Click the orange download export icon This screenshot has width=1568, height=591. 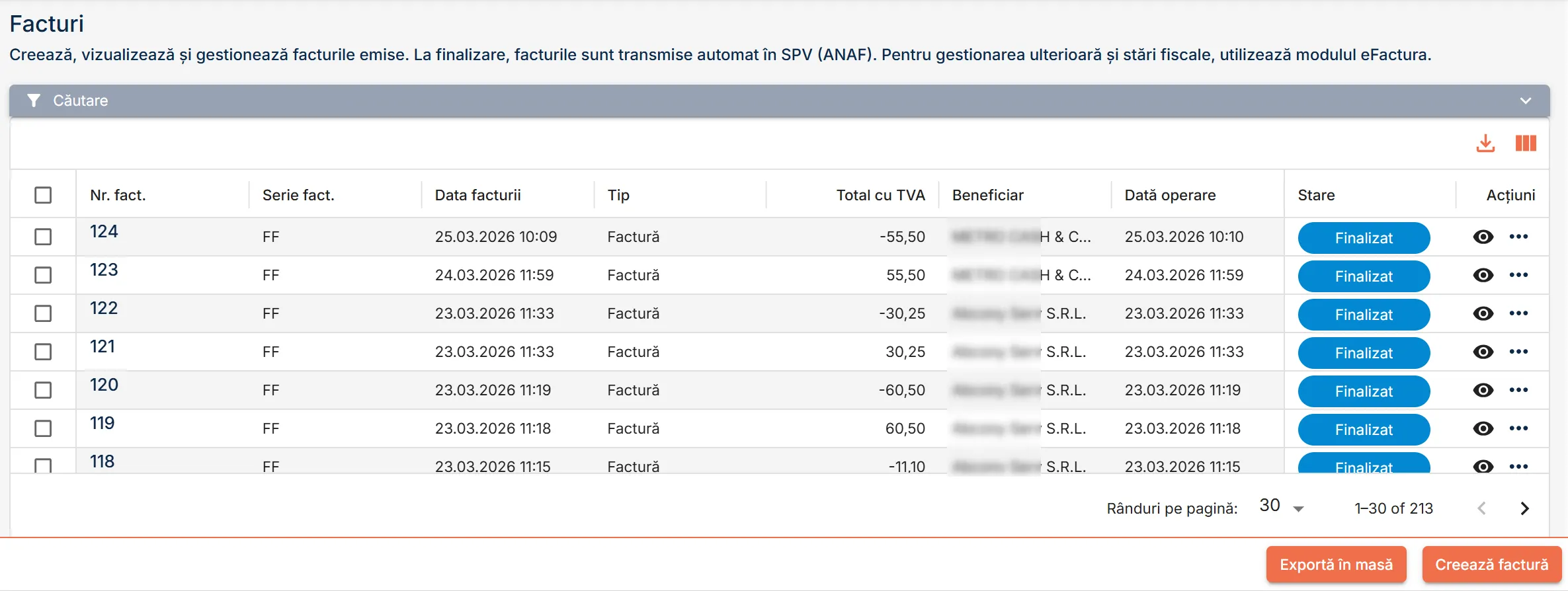coord(1485,143)
